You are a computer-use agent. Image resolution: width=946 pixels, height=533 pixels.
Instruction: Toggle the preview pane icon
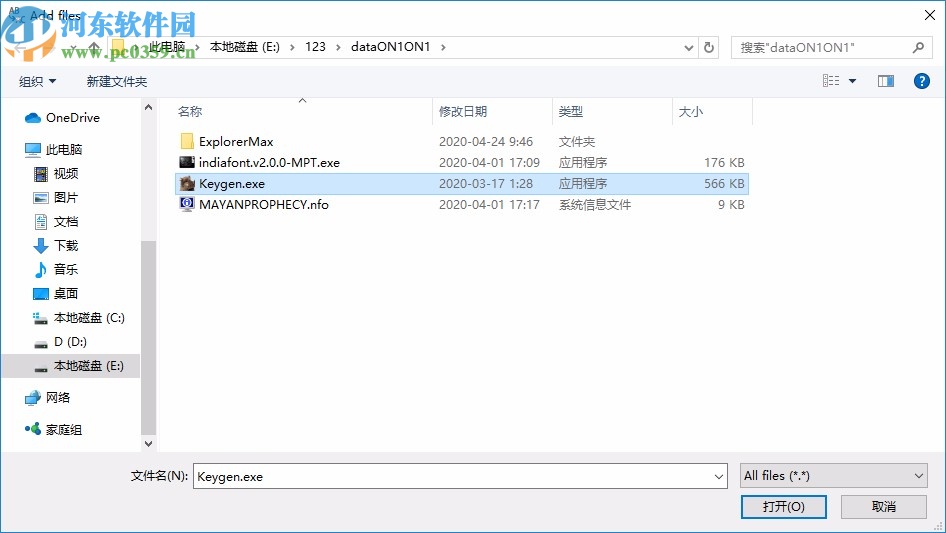click(x=886, y=81)
